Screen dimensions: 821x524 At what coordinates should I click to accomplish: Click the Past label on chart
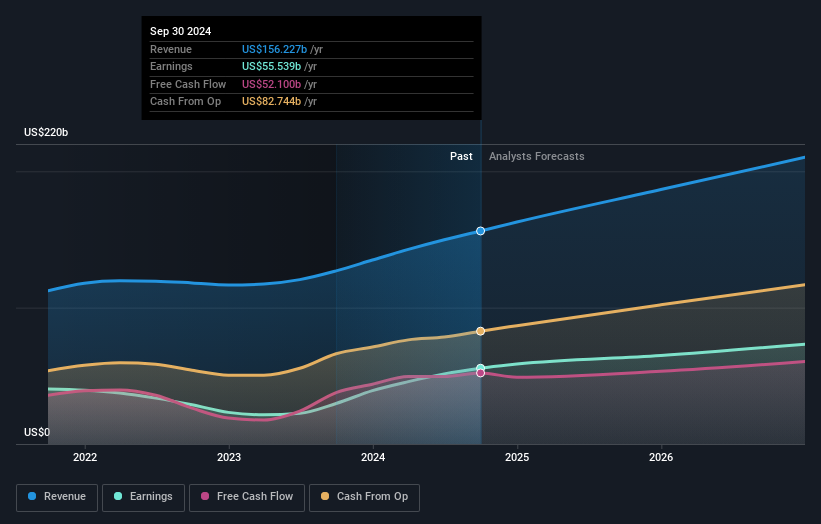point(461,156)
